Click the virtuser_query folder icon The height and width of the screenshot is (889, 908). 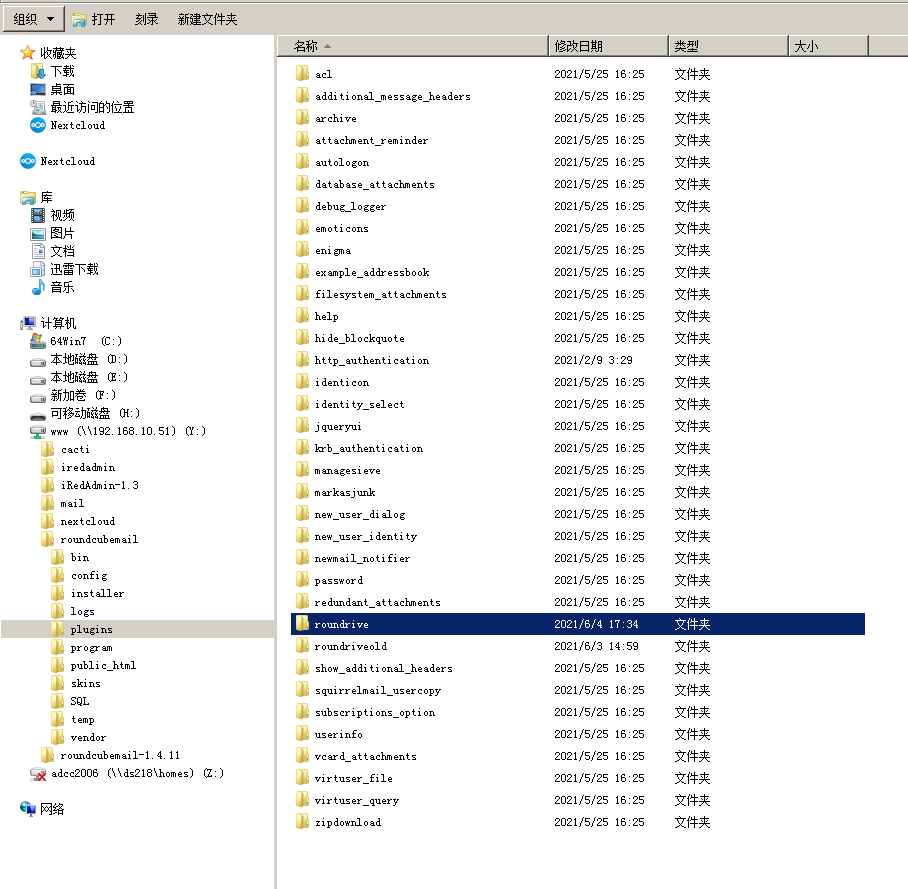[x=302, y=800]
